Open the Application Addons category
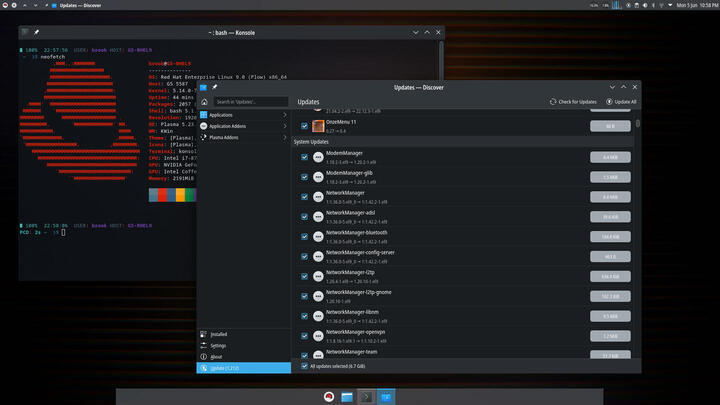Viewport: 720px width, 405px height. coord(244,126)
